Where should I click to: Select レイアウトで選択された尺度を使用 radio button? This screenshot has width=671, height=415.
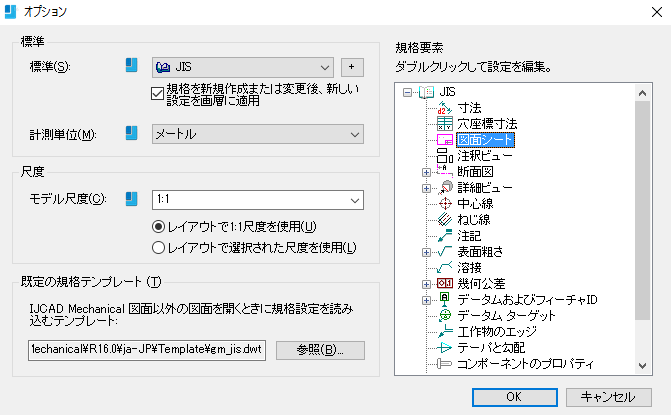click(158, 247)
